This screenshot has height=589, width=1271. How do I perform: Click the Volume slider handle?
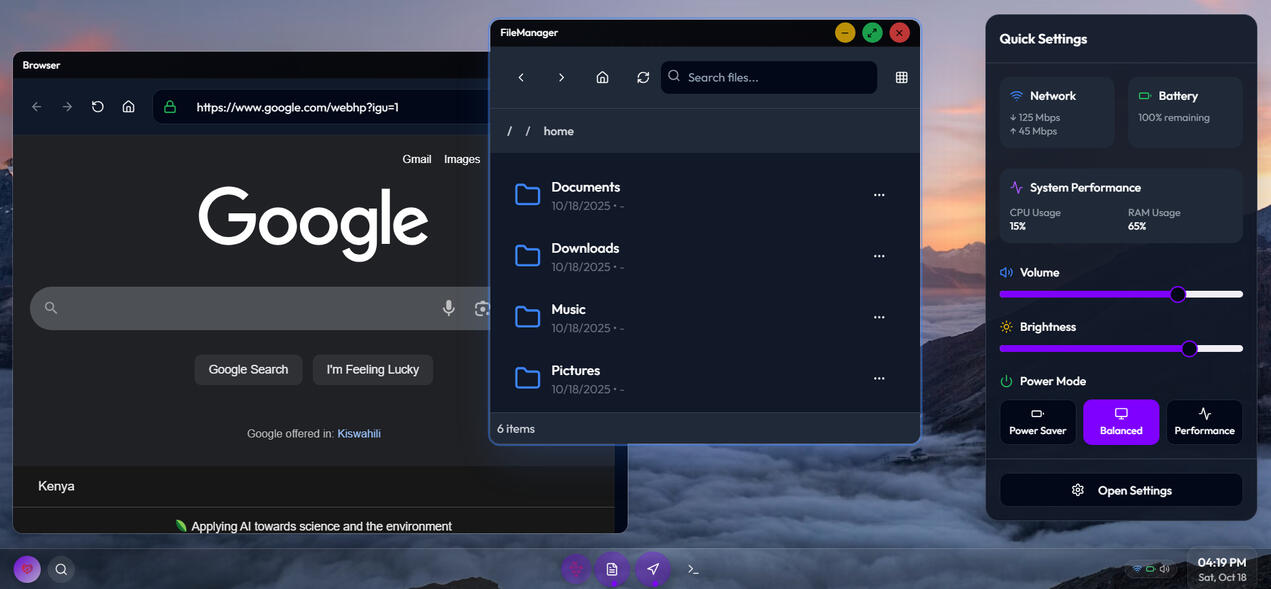click(x=1178, y=294)
